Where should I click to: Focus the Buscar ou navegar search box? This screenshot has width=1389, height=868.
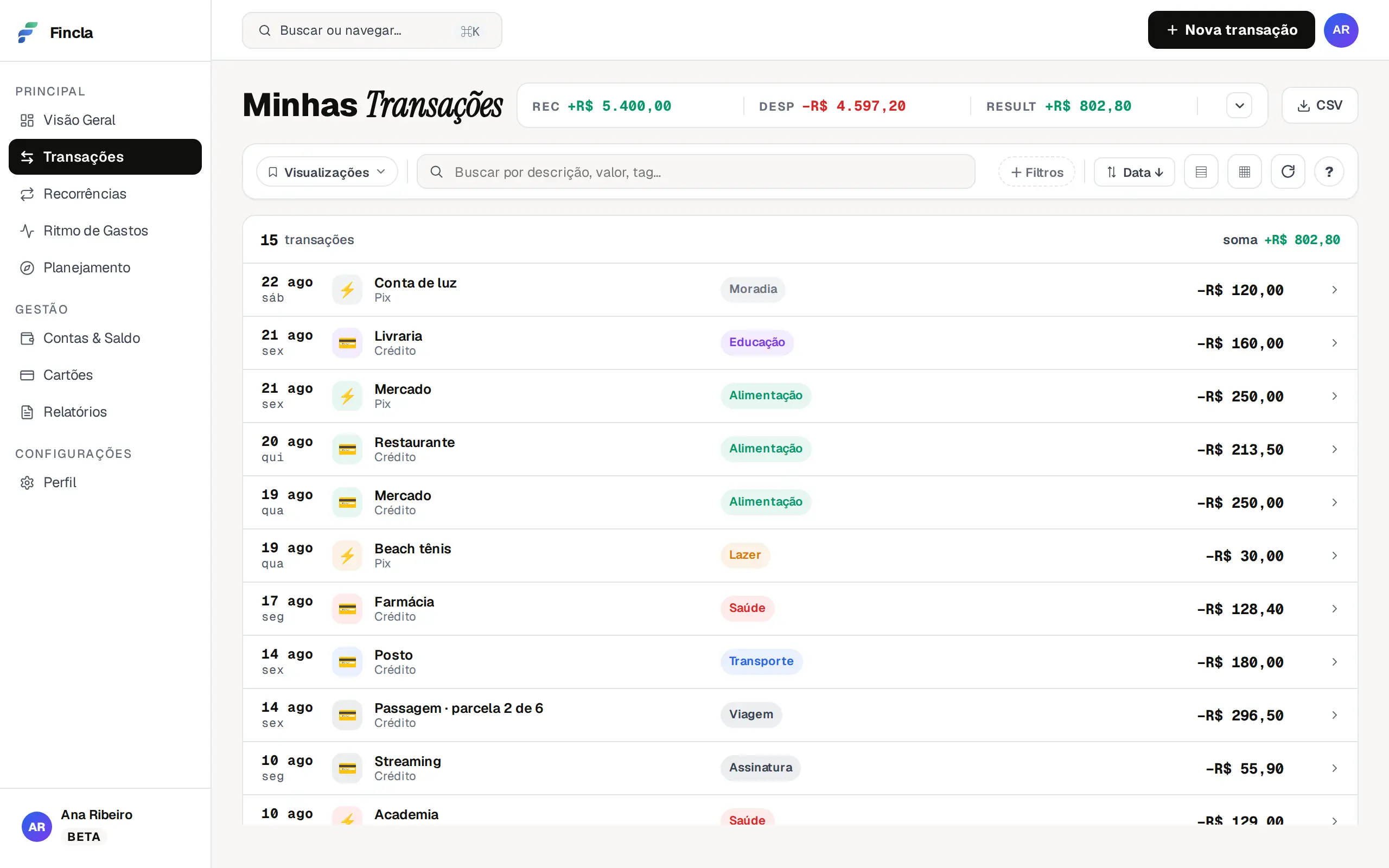[x=372, y=30]
